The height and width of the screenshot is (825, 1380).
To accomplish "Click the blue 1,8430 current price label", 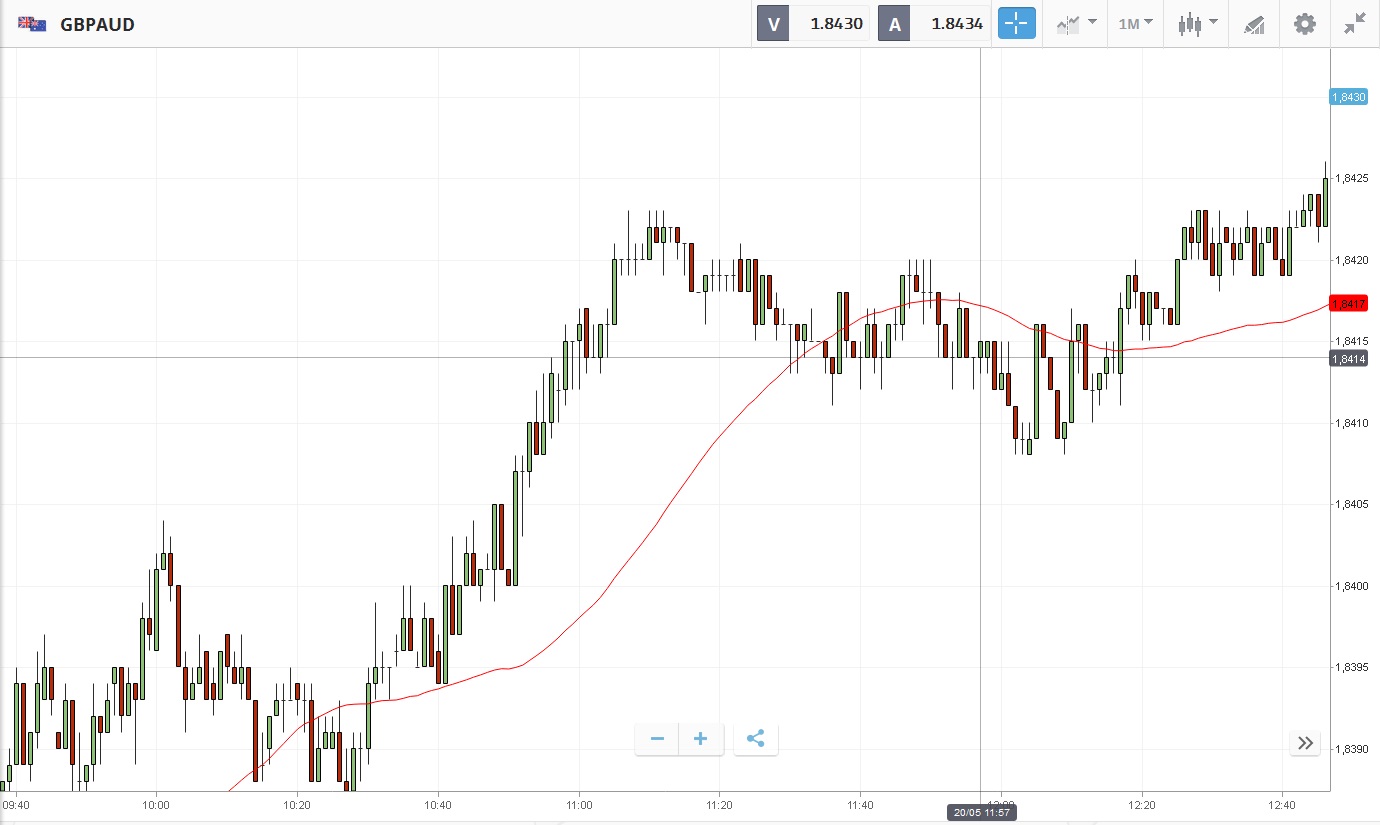I will [1348, 97].
